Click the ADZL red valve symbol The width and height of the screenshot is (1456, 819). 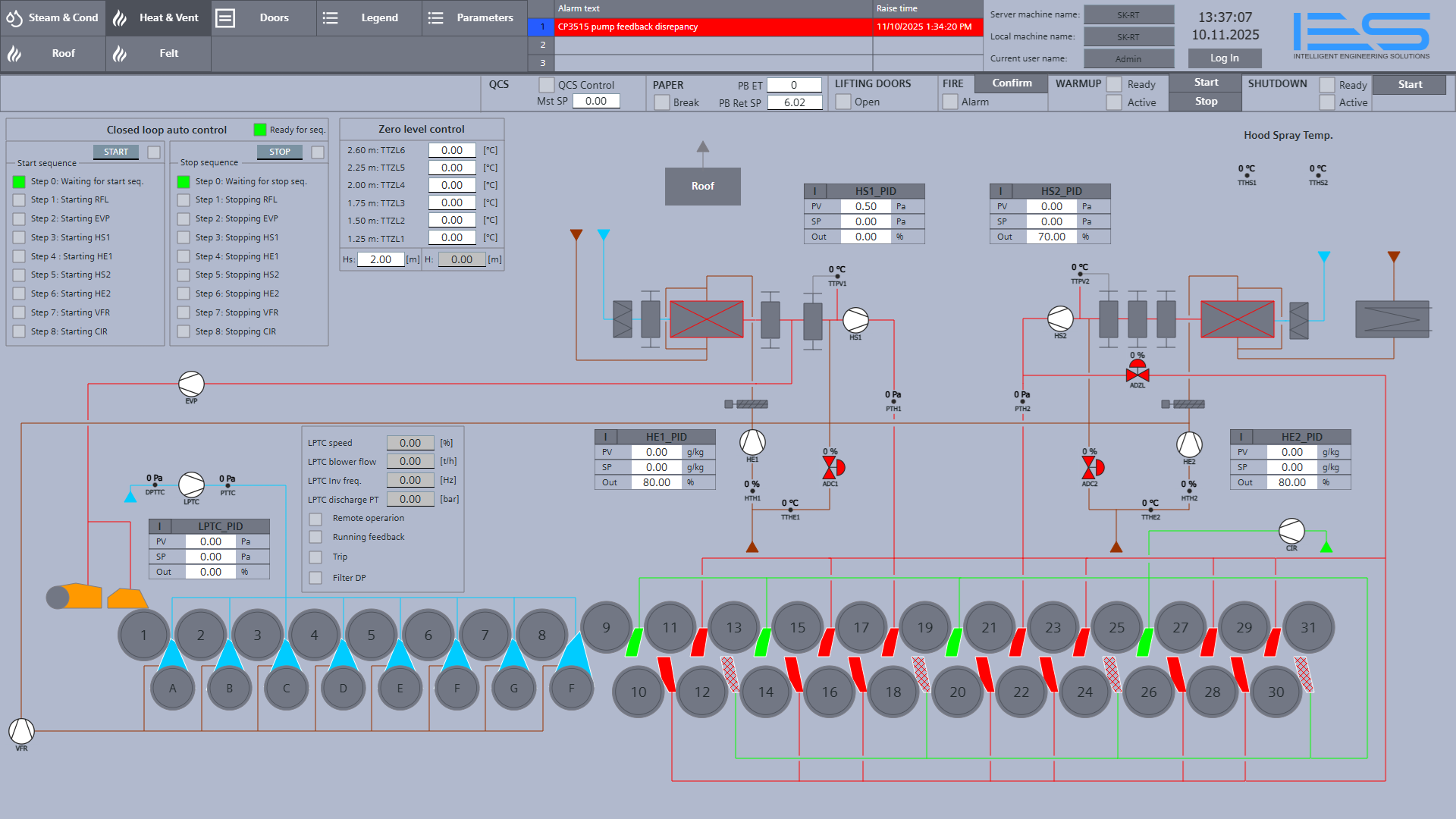click(x=1137, y=372)
